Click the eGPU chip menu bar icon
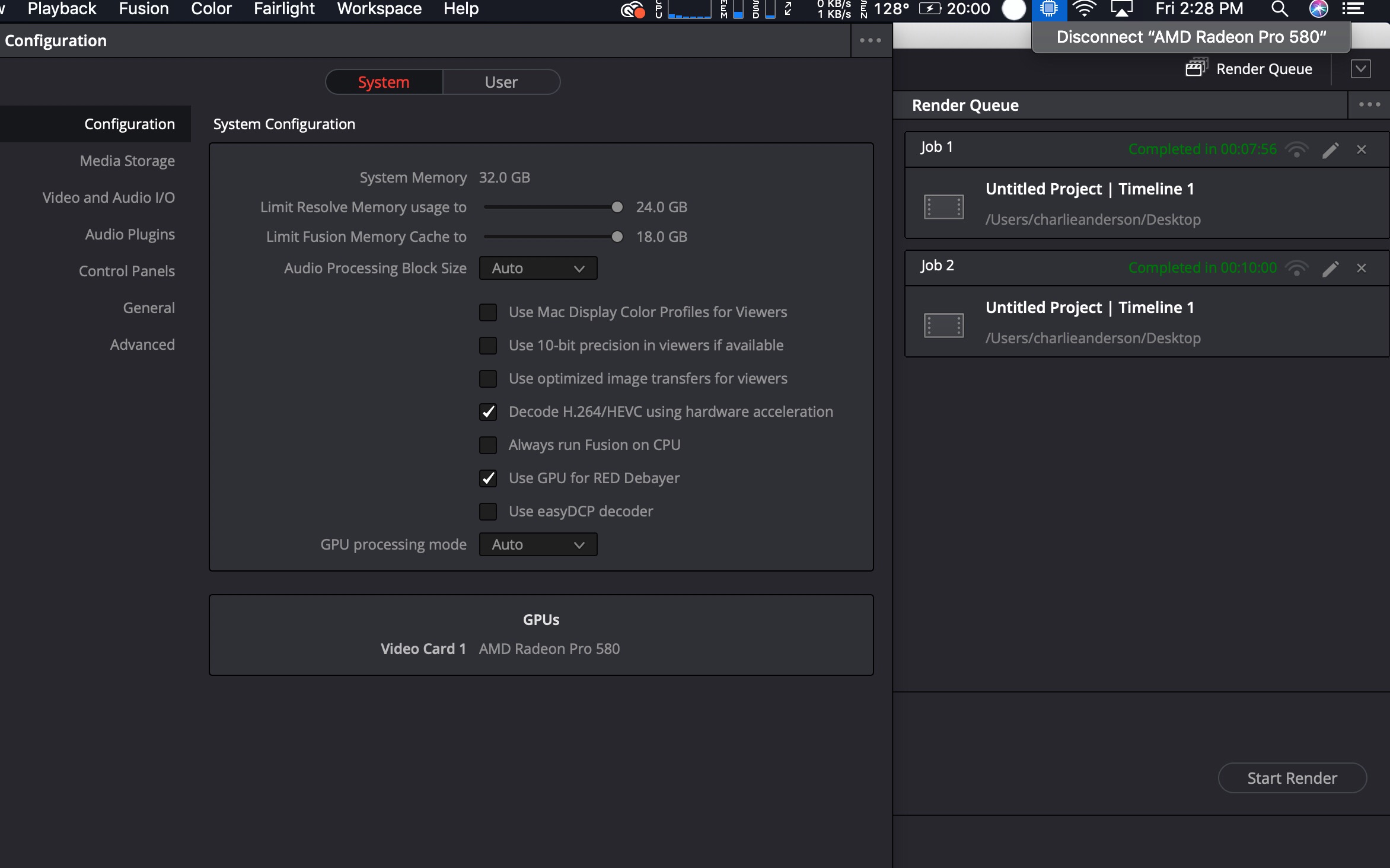Screen dimensions: 1390x868 [x=1049, y=9]
